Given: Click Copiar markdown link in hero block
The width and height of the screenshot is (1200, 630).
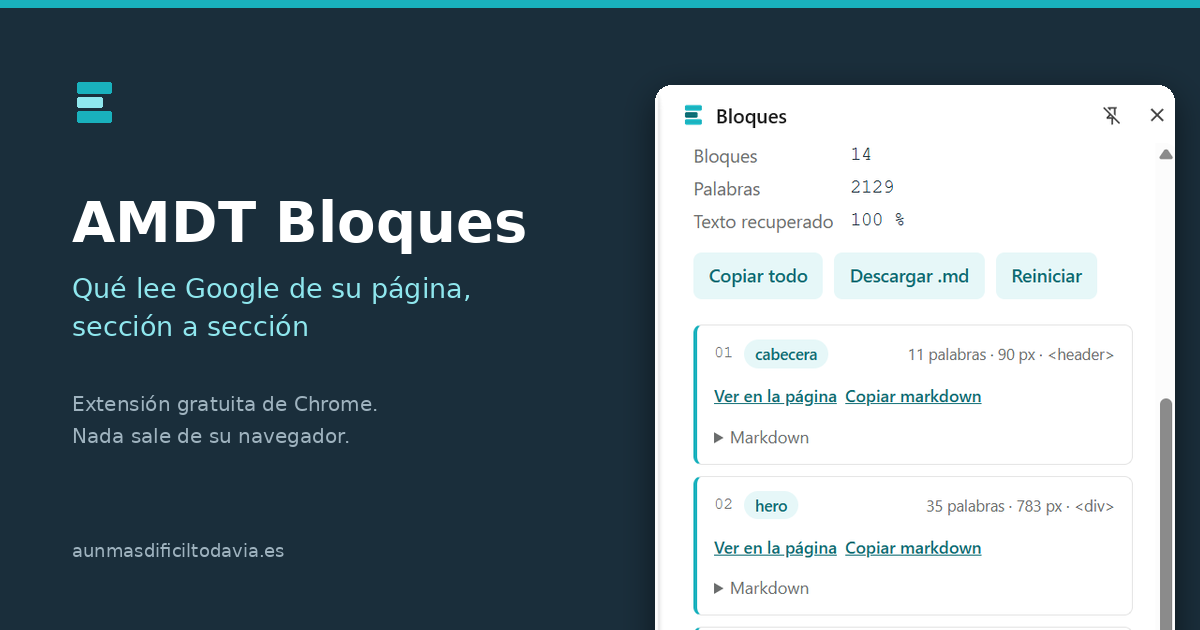Looking at the screenshot, I should (x=913, y=548).
